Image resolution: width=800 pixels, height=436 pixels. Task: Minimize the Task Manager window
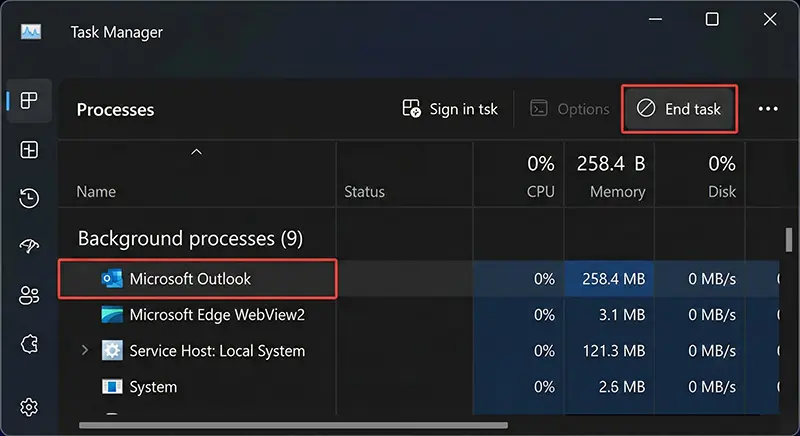tap(655, 19)
